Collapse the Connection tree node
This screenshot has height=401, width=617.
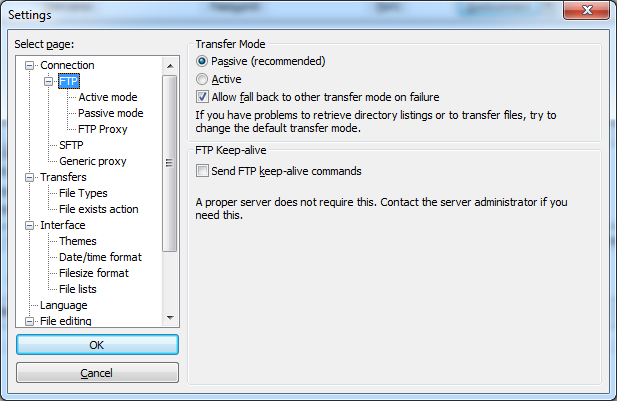(x=30, y=65)
